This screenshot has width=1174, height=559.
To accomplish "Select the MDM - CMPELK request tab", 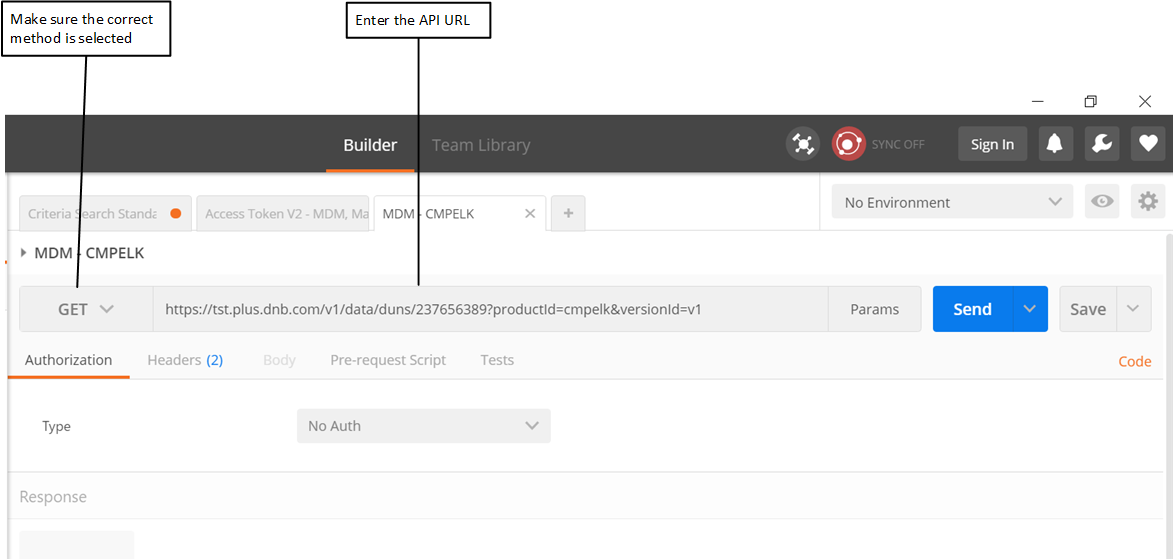I will [x=460, y=213].
